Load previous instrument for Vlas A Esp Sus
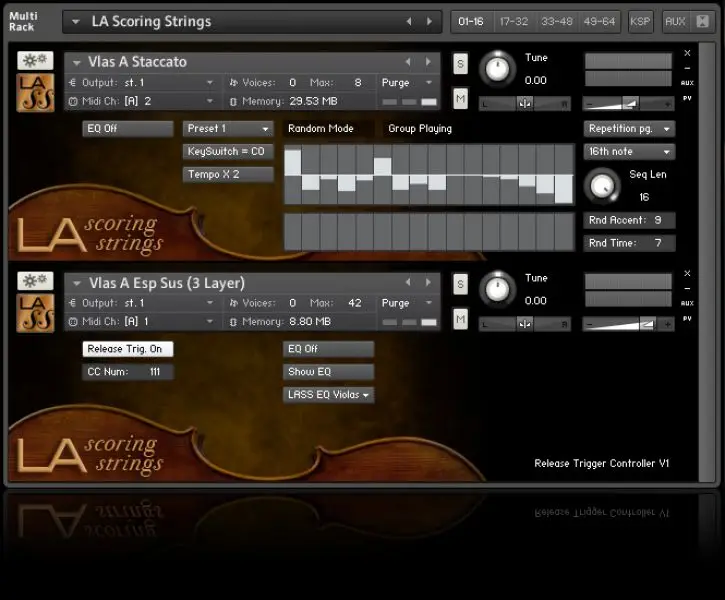This screenshot has height=600, width=725. [x=408, y=282]
